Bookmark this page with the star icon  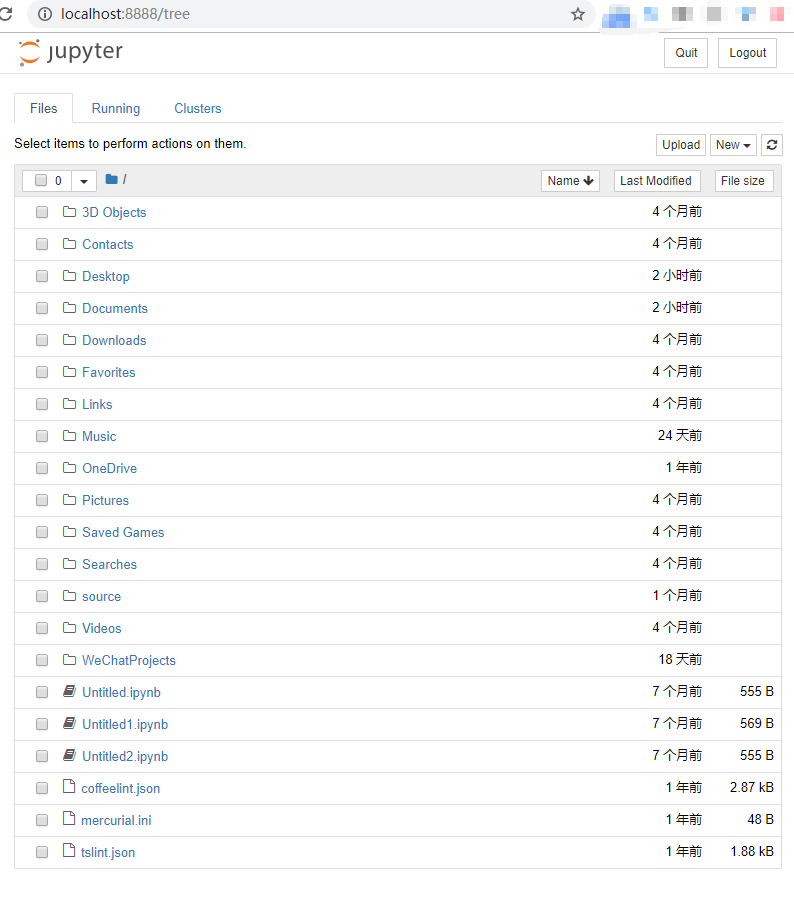click(x=578, y=14)
